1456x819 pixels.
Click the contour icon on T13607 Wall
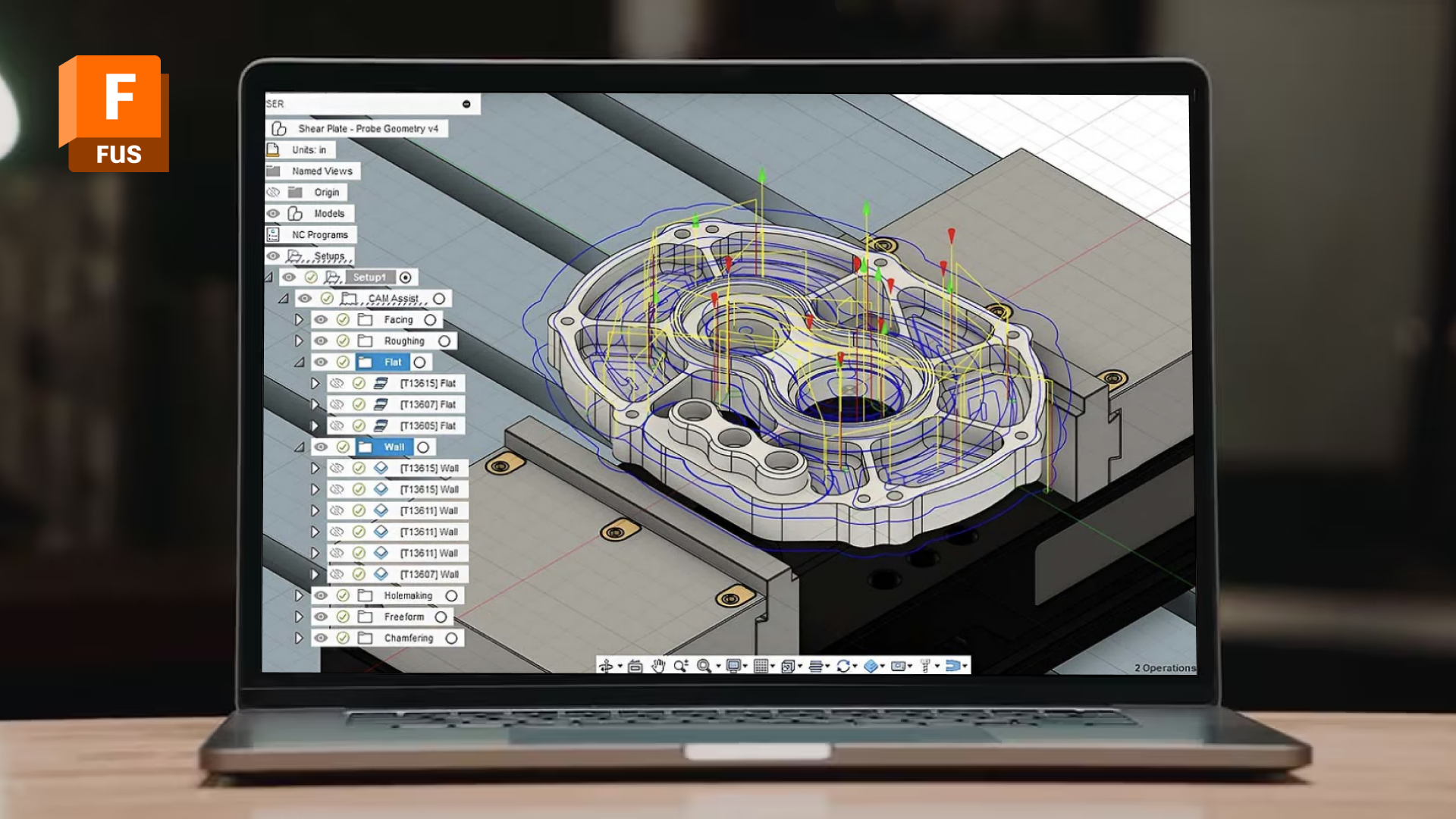point(381,575)
